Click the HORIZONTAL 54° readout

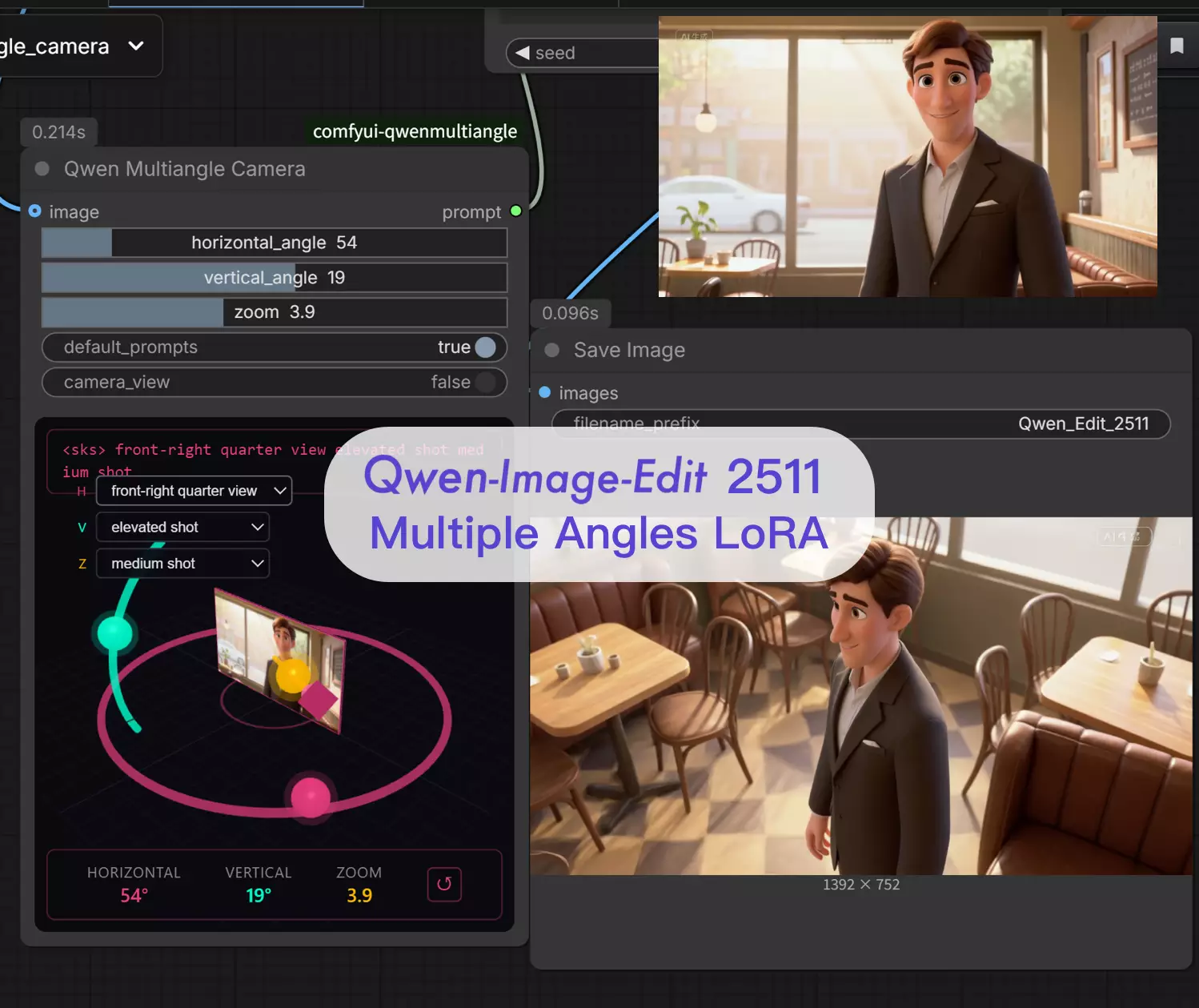tap(134, 884)
